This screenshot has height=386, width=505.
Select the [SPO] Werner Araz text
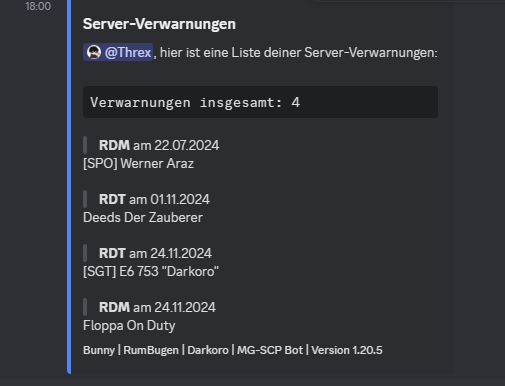138,164
